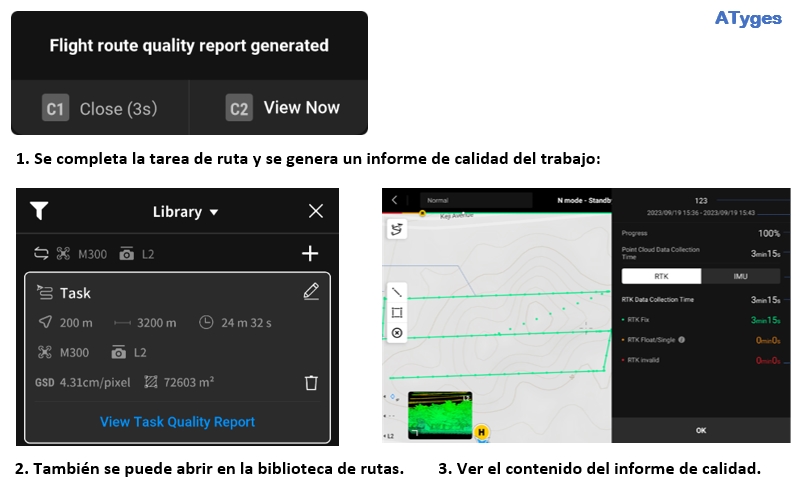Click the M300 drone icon in Task card

(x=45, y=352)
